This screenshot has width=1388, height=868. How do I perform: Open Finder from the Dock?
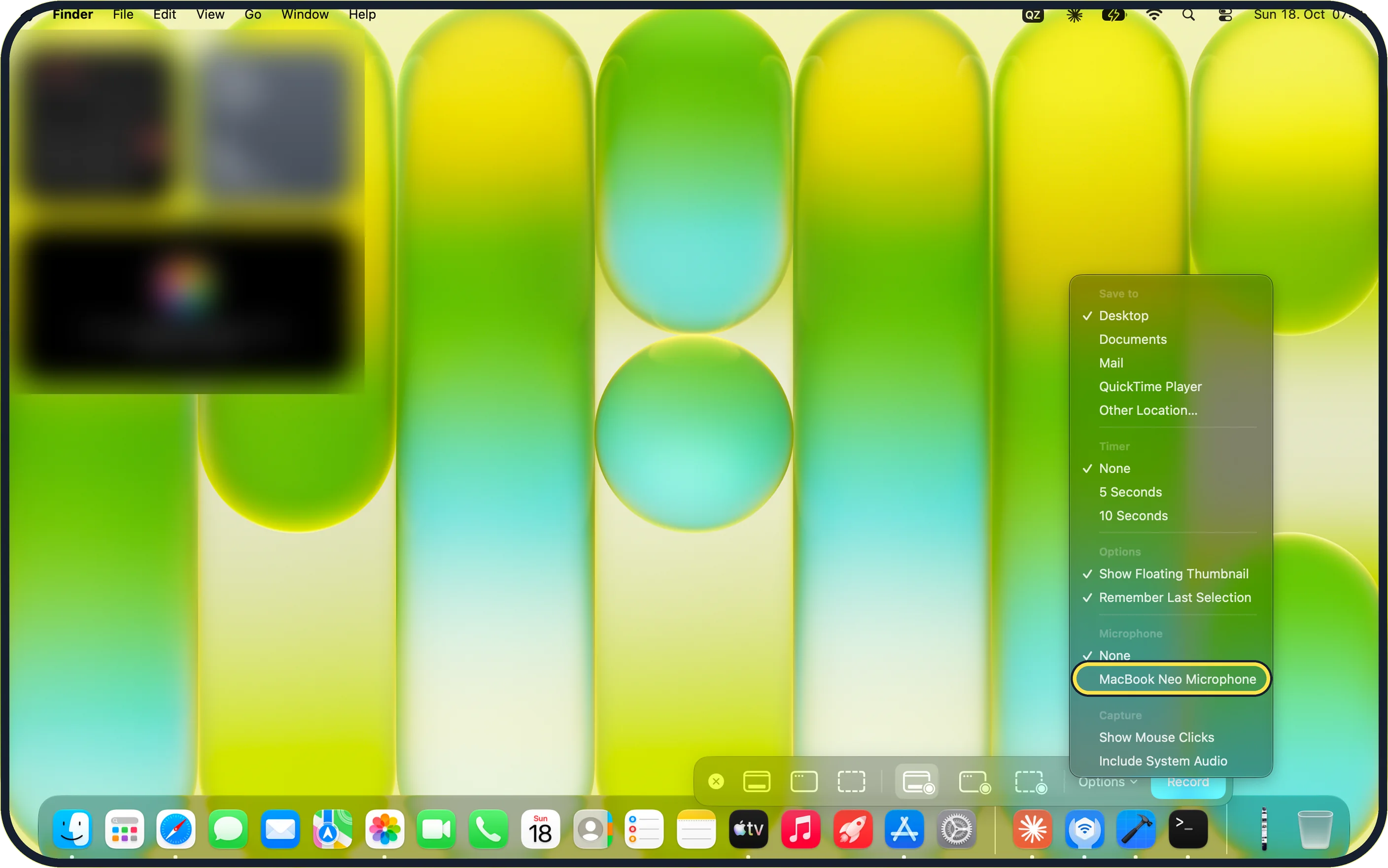[x=72, y=829]
